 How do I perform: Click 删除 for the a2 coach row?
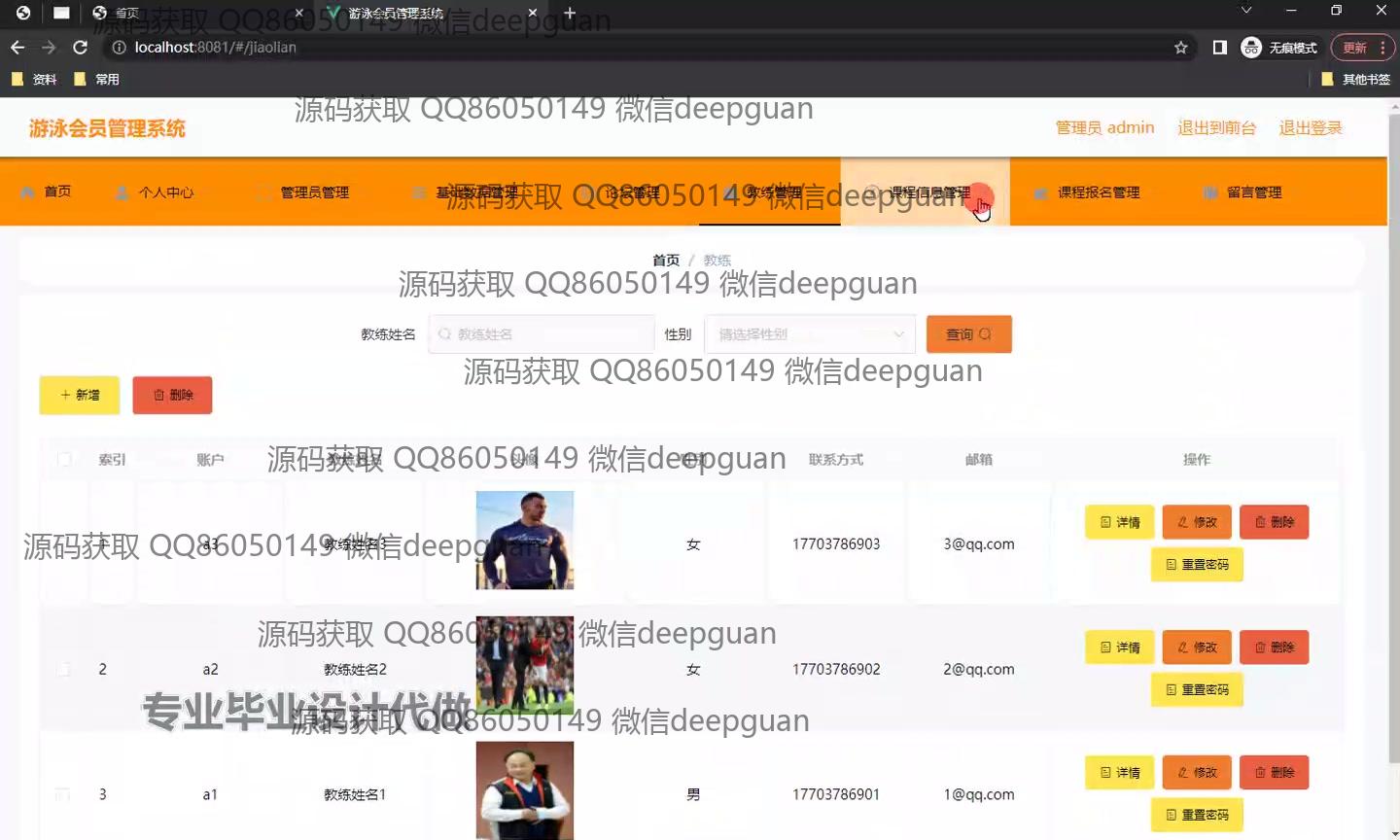[1275, 647]
